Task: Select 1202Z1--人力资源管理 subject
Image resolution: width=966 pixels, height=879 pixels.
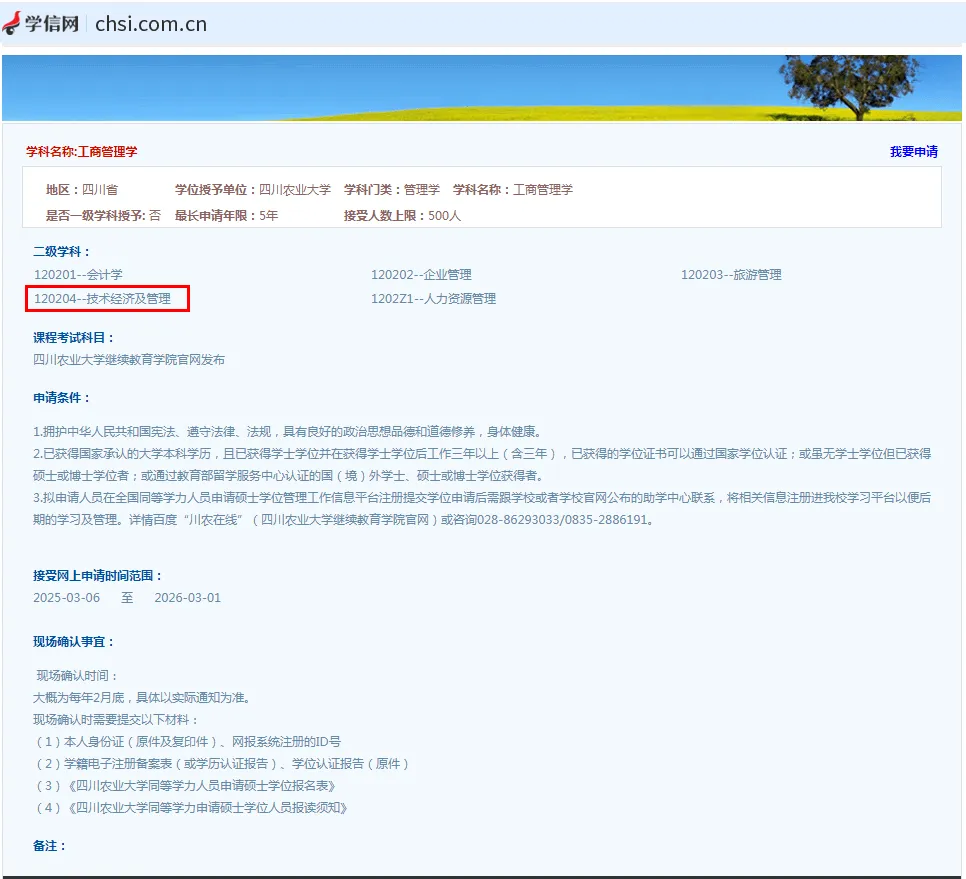Action: (x=433, y=299)
